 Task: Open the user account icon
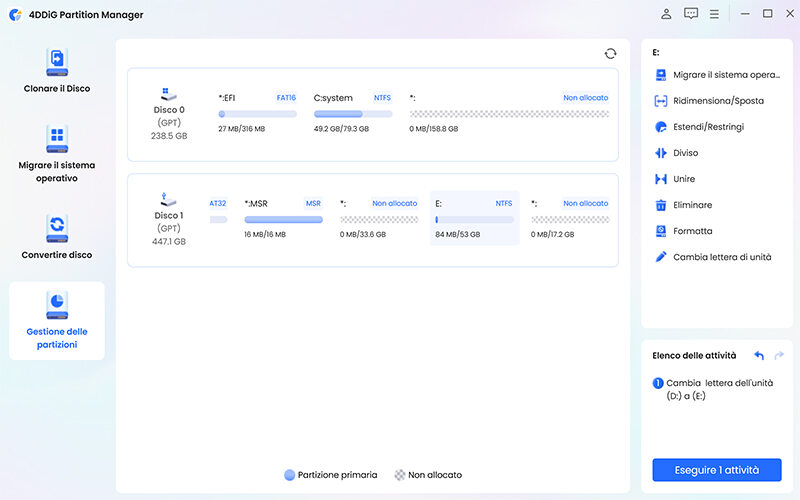point(667,14)
